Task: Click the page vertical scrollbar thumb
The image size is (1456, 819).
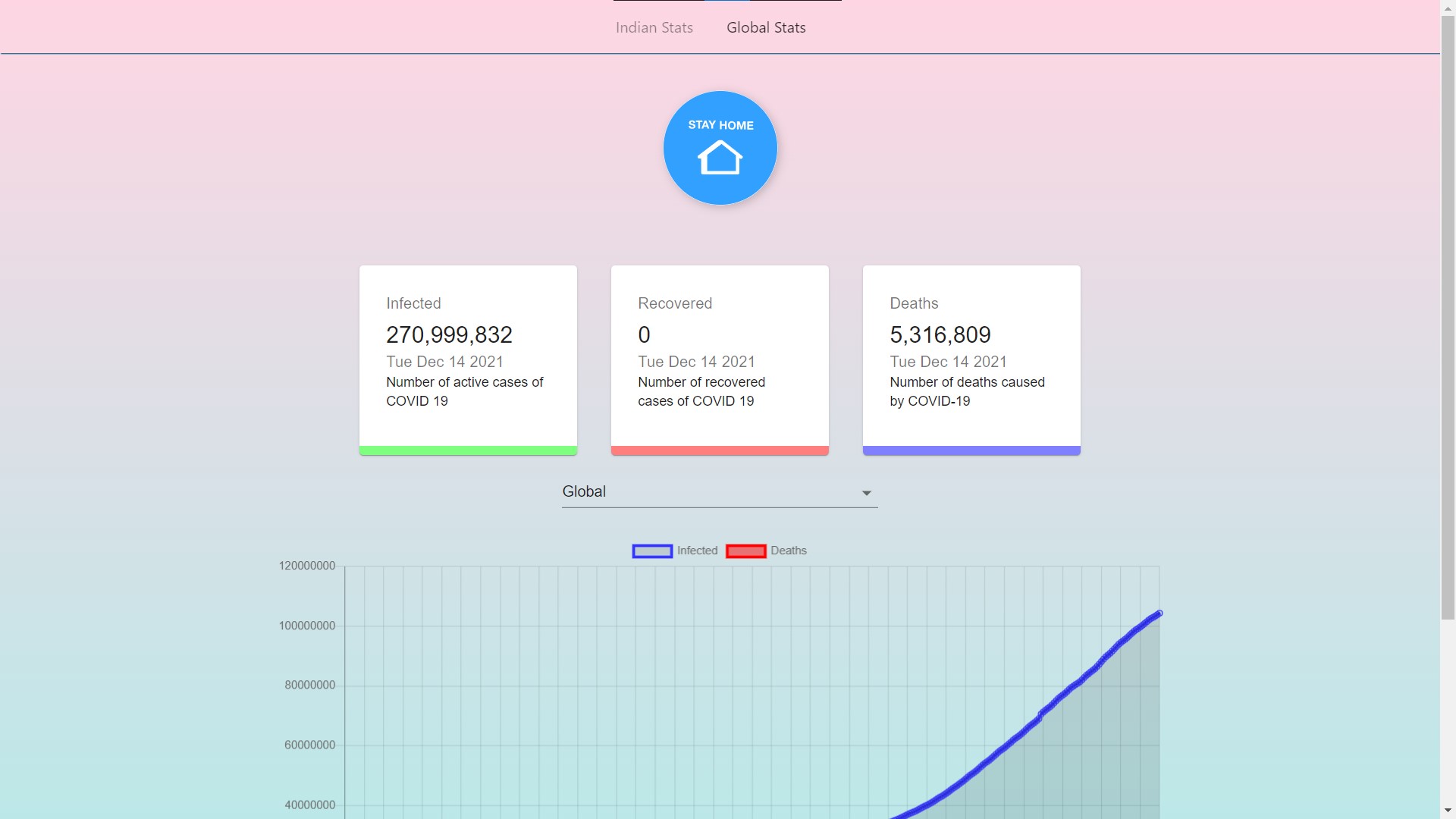Action: 1448,318
